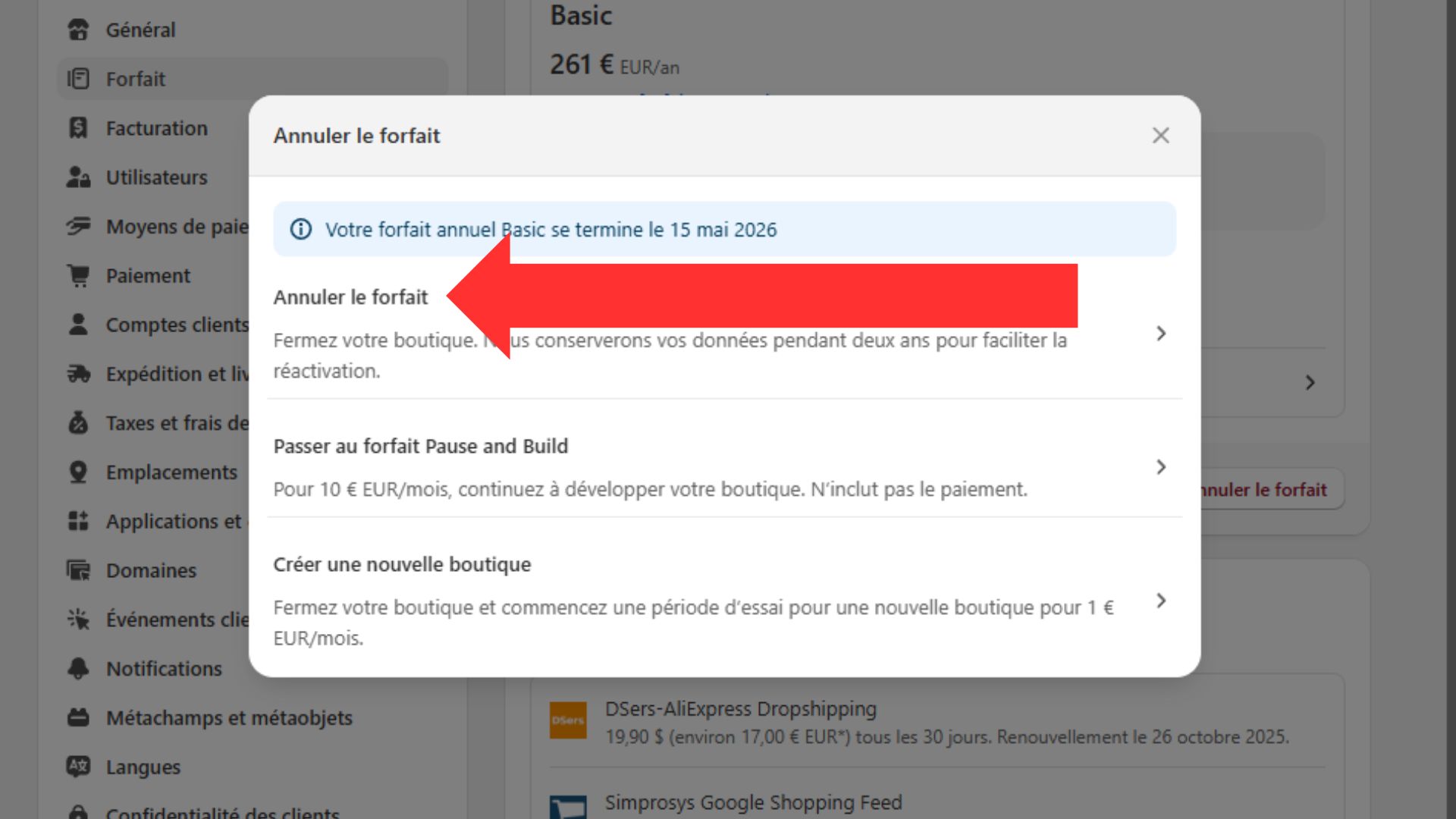Click the DSers app orange logo
1456x819 pixels.
[567, 720]
